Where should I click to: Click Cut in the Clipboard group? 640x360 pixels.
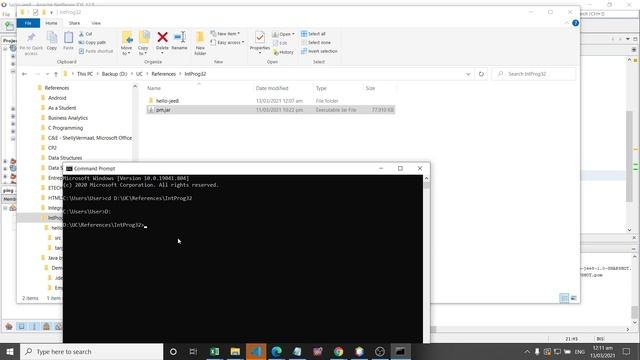[x=86, y=34]
